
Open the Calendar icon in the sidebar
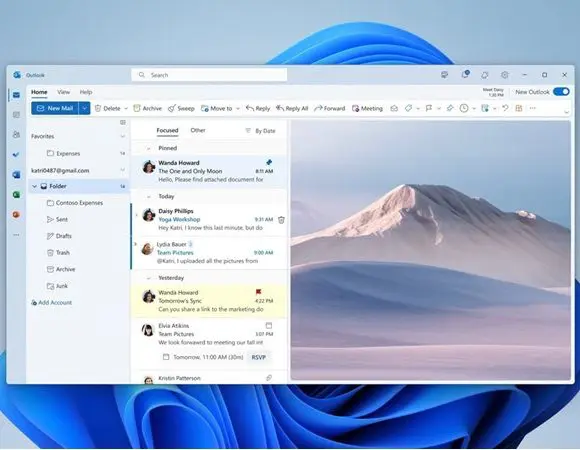click(x=16, y=115)
